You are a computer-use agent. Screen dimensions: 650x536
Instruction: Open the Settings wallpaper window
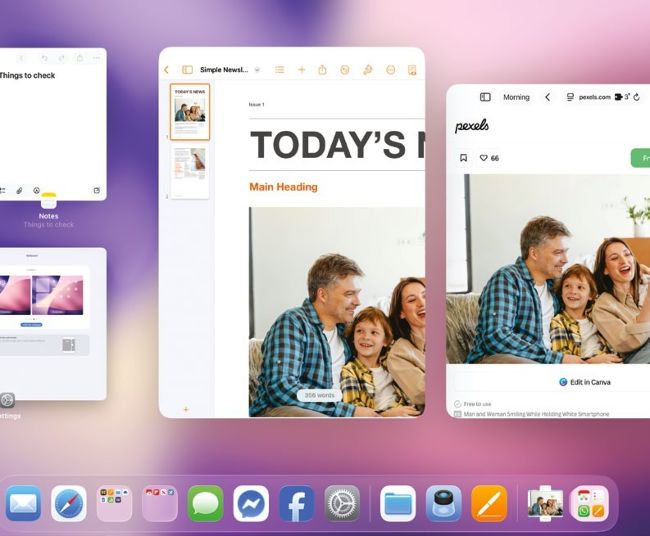point(53,324)
